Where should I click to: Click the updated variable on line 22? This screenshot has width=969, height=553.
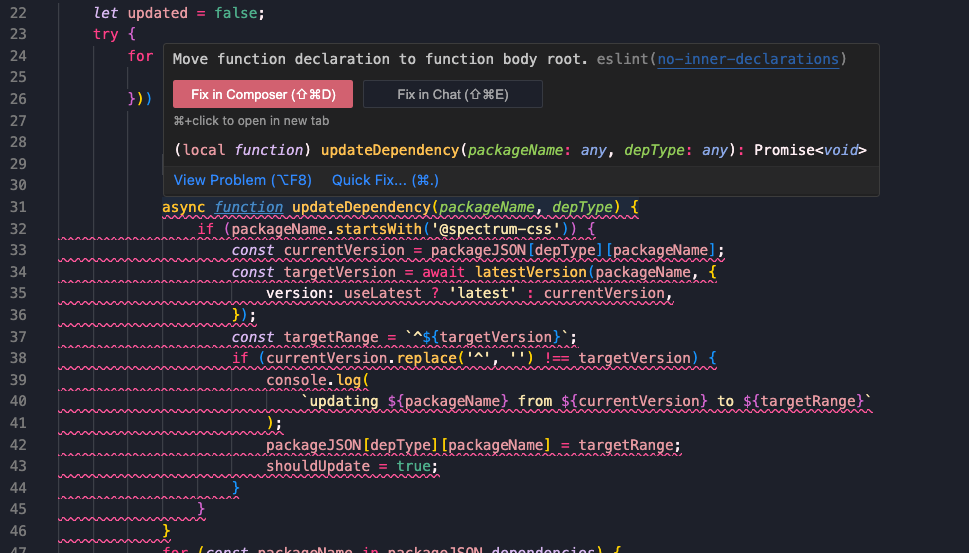(158, 14)
